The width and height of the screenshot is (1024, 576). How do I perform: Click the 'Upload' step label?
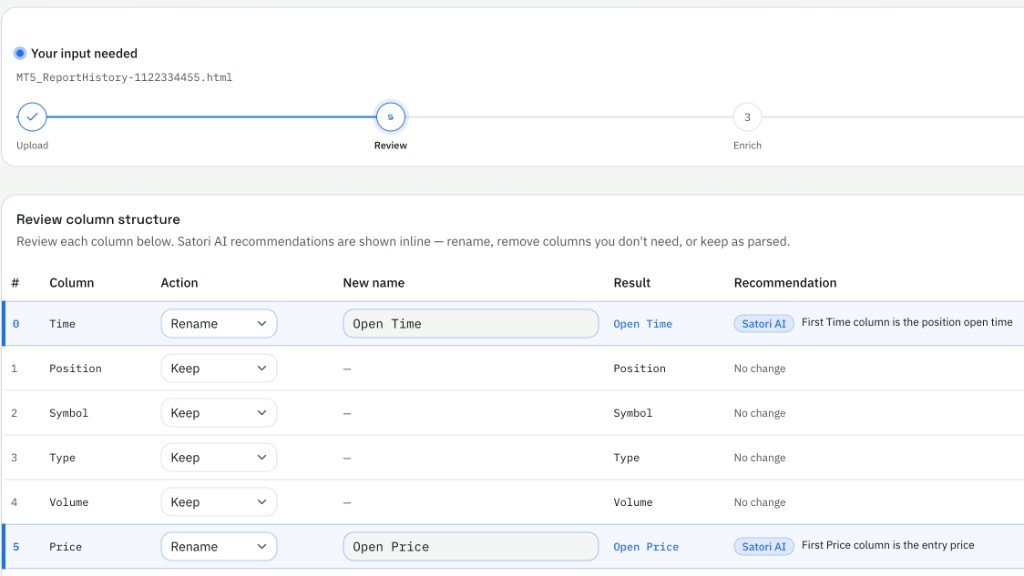(x=32, y=145)
